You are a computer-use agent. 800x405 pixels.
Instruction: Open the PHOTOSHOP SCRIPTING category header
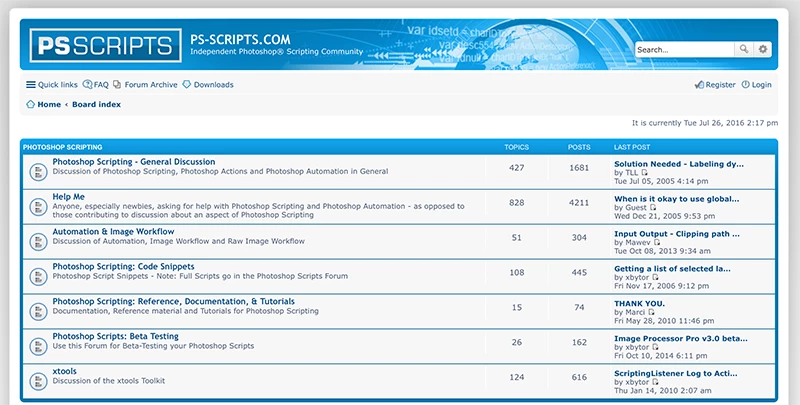tap(63, 147)
